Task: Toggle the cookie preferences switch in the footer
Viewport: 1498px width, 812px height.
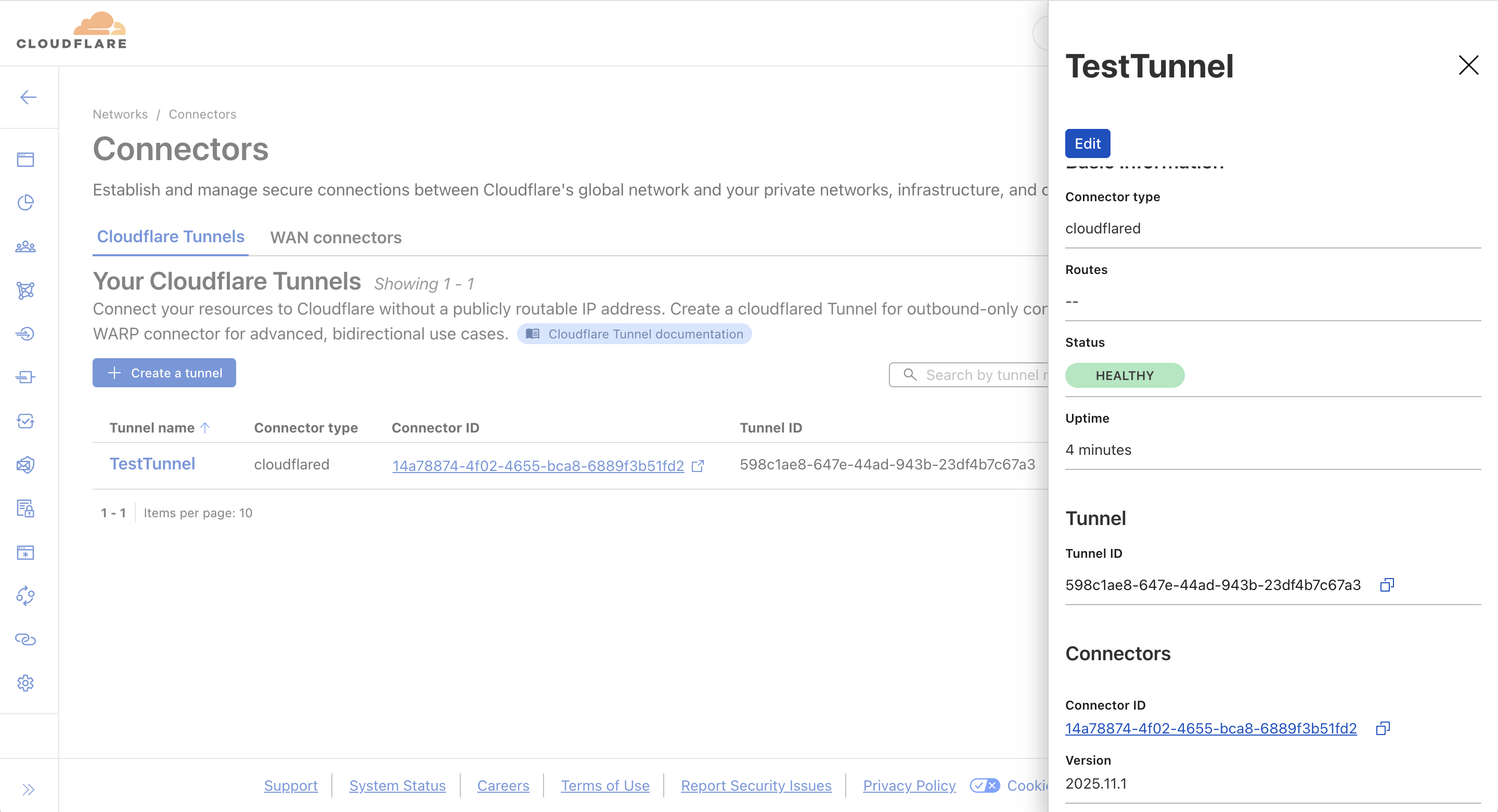Action: coord(985,785)
